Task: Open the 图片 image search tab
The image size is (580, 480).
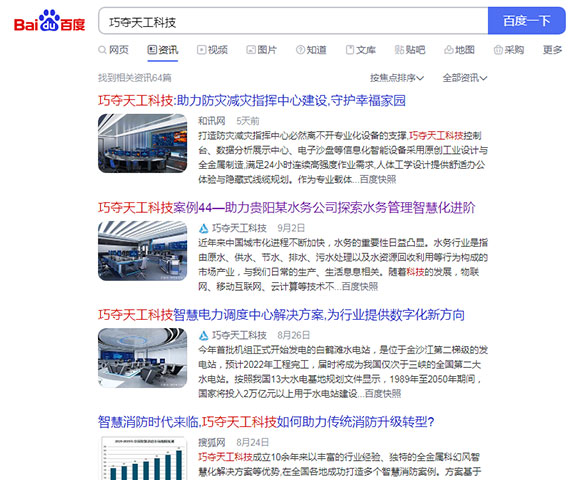Action: [262, 50]
